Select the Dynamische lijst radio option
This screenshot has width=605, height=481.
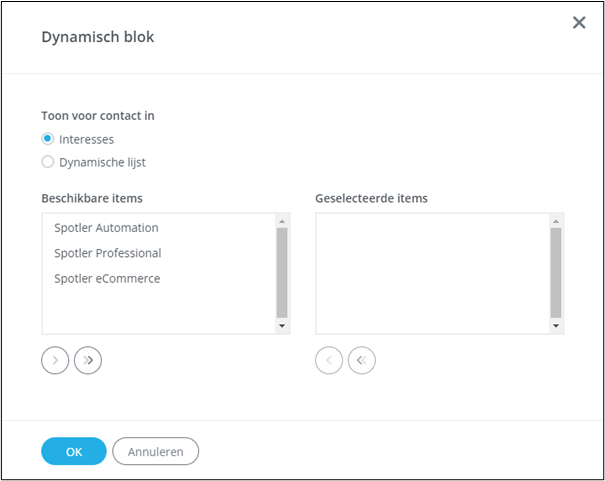tap(48, 161)
